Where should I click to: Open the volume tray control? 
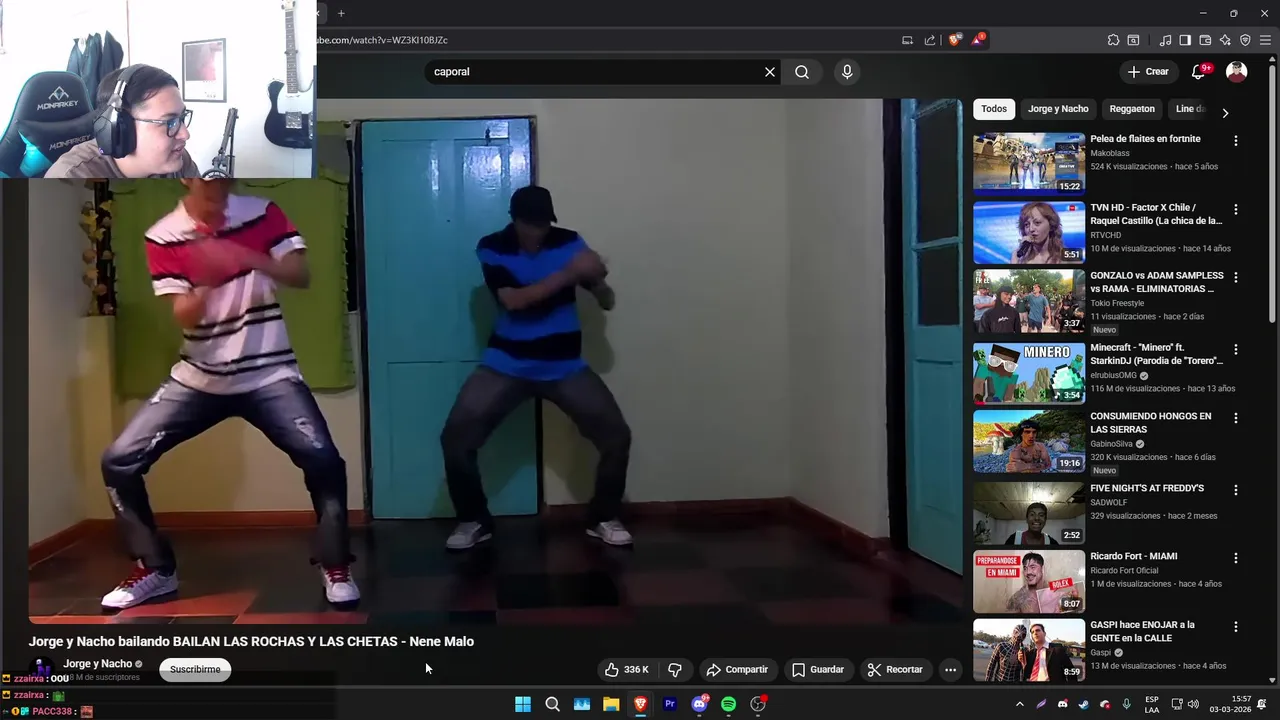click(x=1193, y=704)
